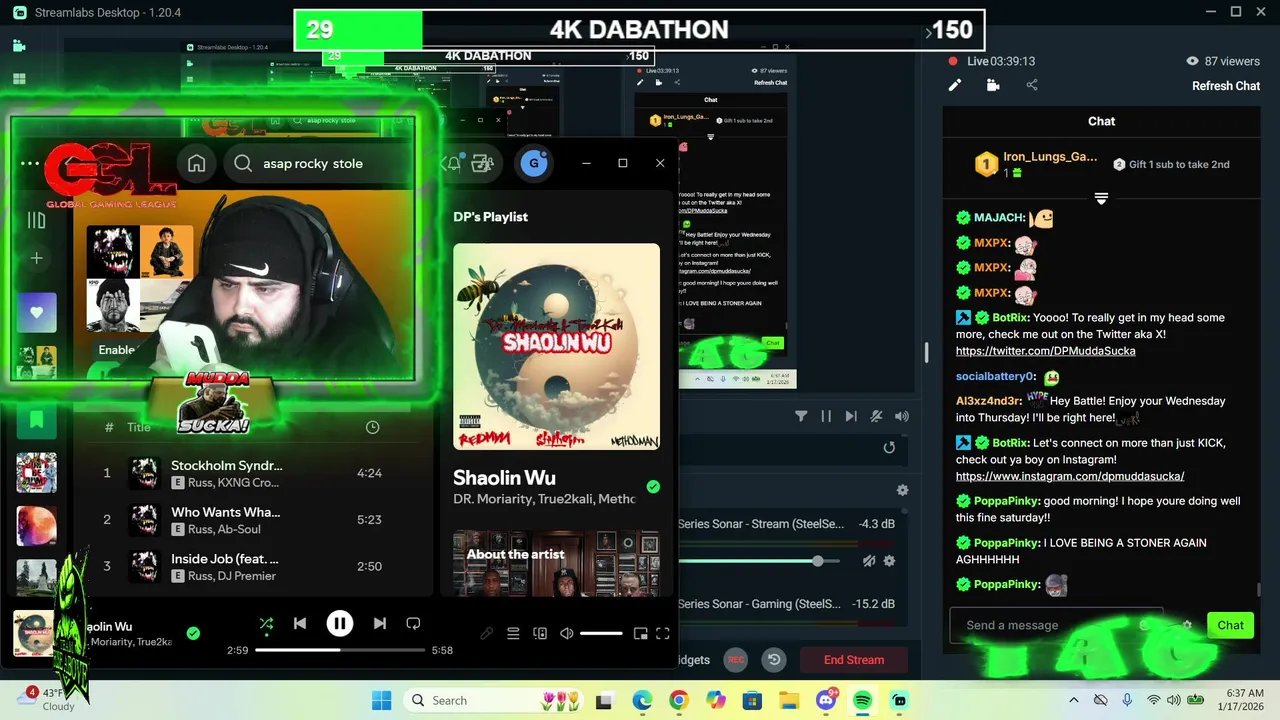Open Sonar - Stream source settings gear

pos(889,561)
